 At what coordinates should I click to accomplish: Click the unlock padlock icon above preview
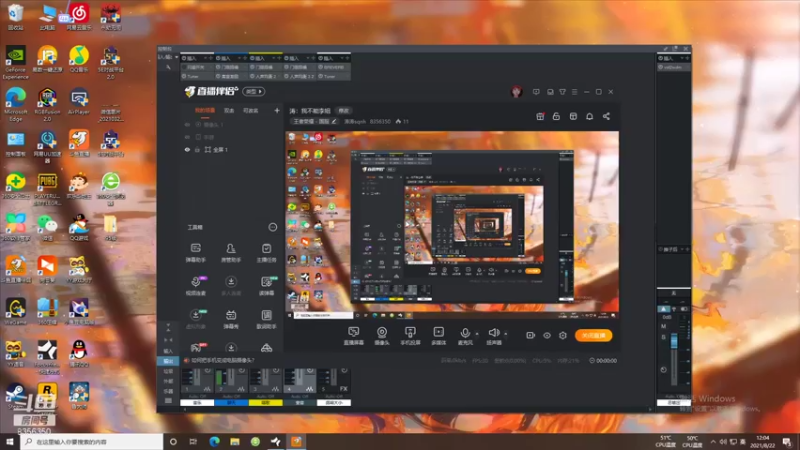pyautogui.click(x=556, y=116)
